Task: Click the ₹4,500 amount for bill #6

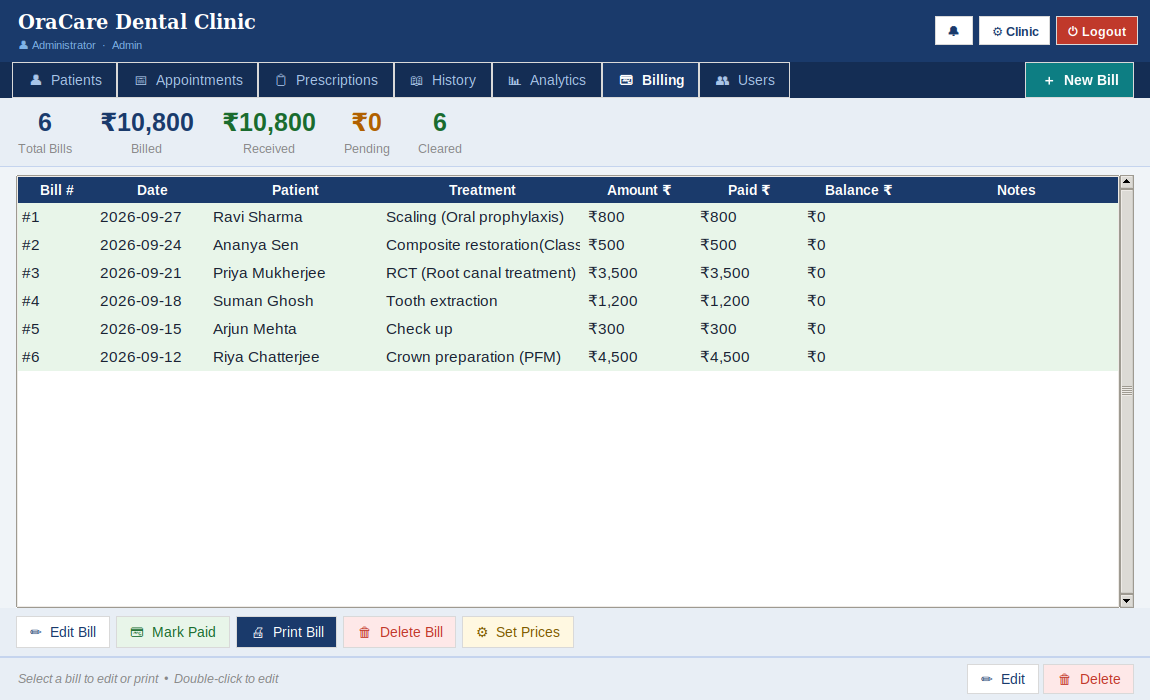Action: (612, 357)
